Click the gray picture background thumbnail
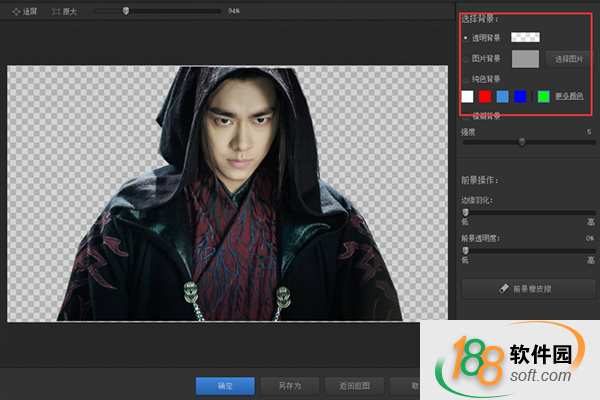Screen dimensions: 600x400 coord(525,59)
